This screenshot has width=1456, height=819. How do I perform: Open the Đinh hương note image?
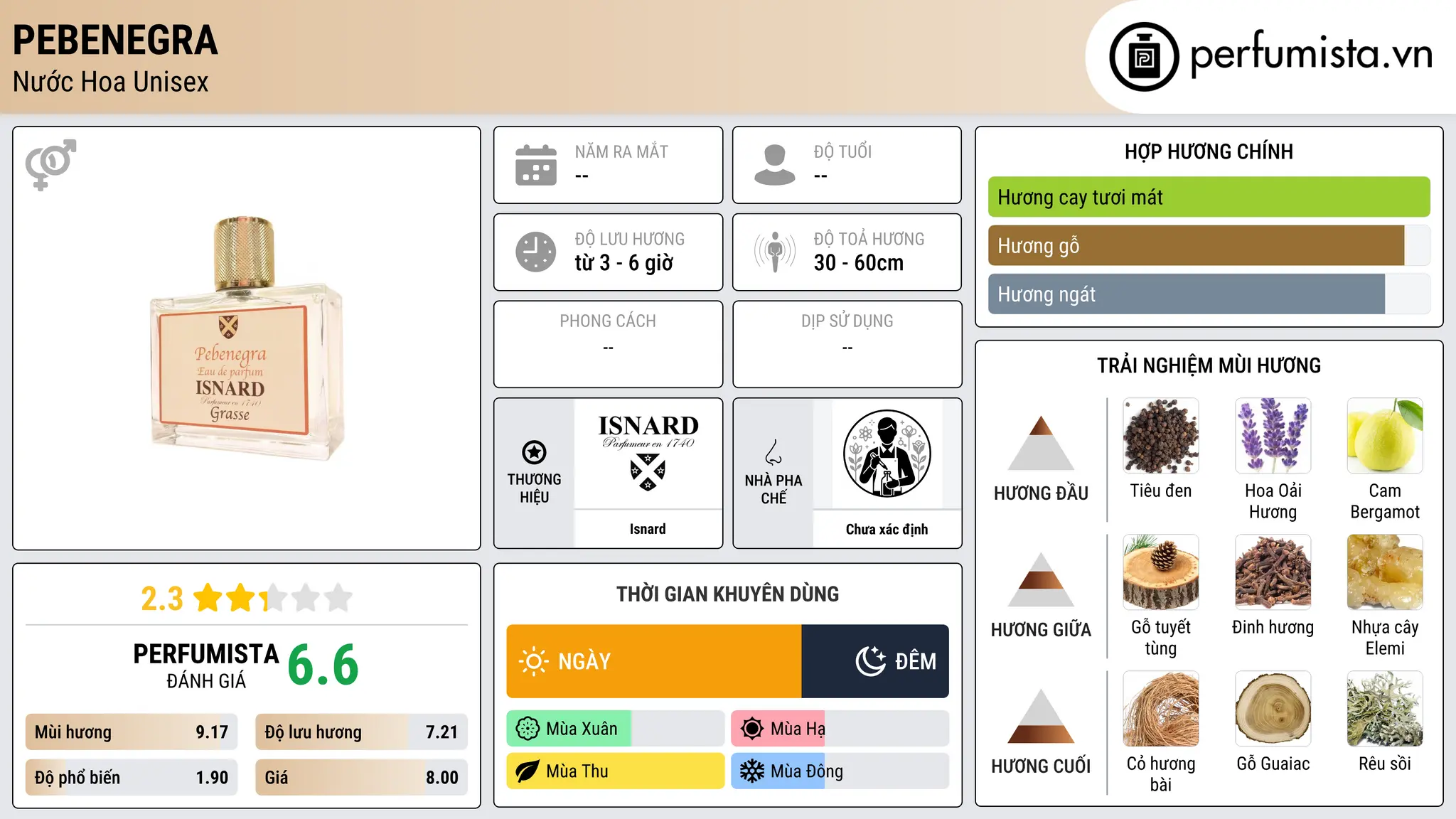pyautogui.click(x=1273, y=572)
